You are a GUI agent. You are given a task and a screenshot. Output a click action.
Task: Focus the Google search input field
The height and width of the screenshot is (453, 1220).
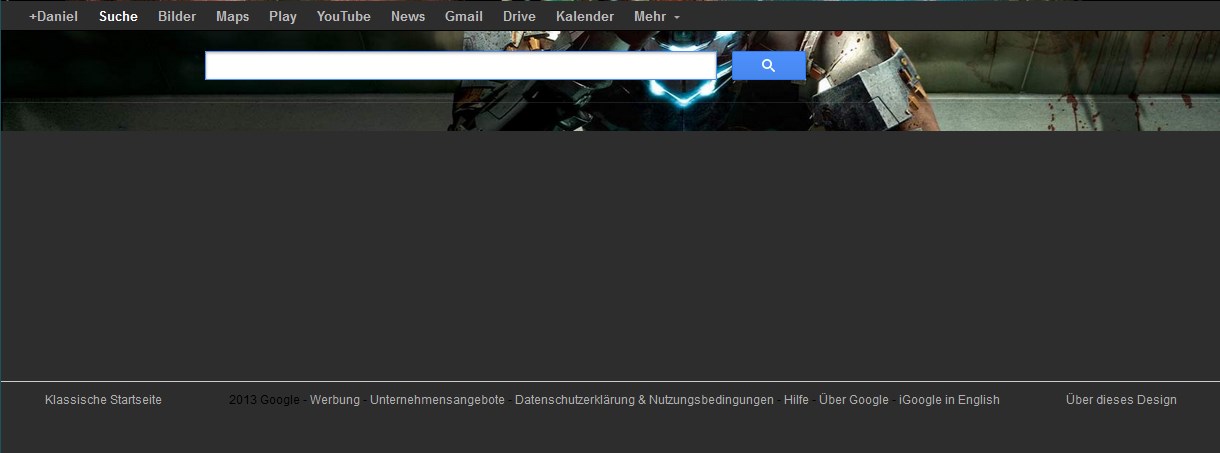pyautogui.click(x=461, y=66)
